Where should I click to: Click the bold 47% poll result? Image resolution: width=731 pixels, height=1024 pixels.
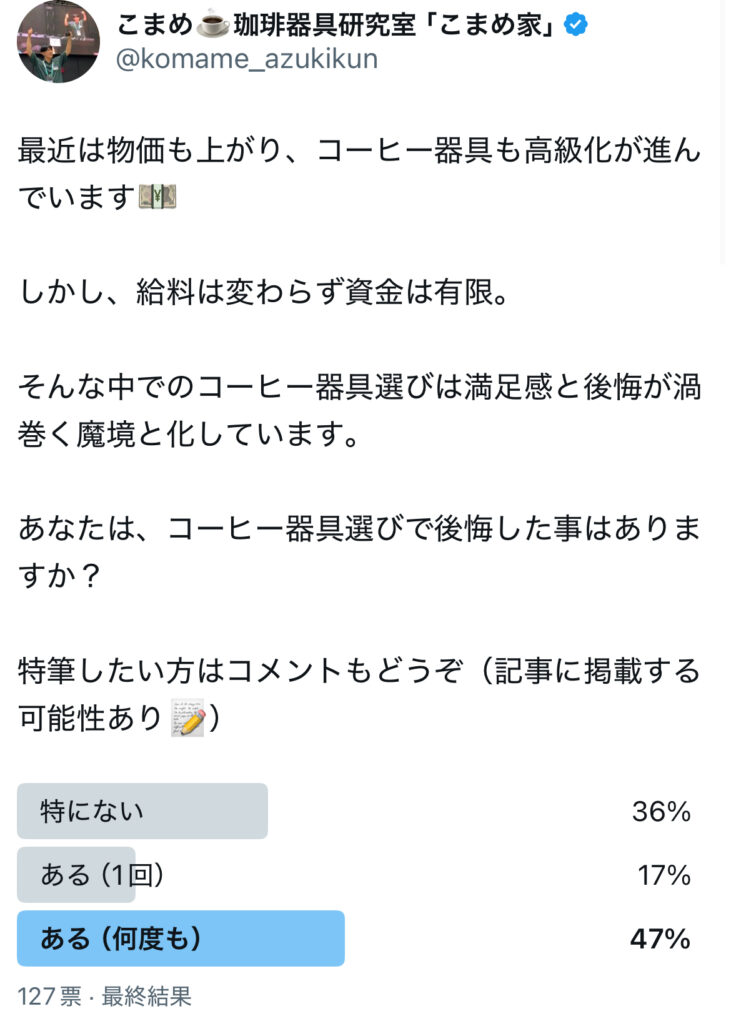tap(660, 938)
